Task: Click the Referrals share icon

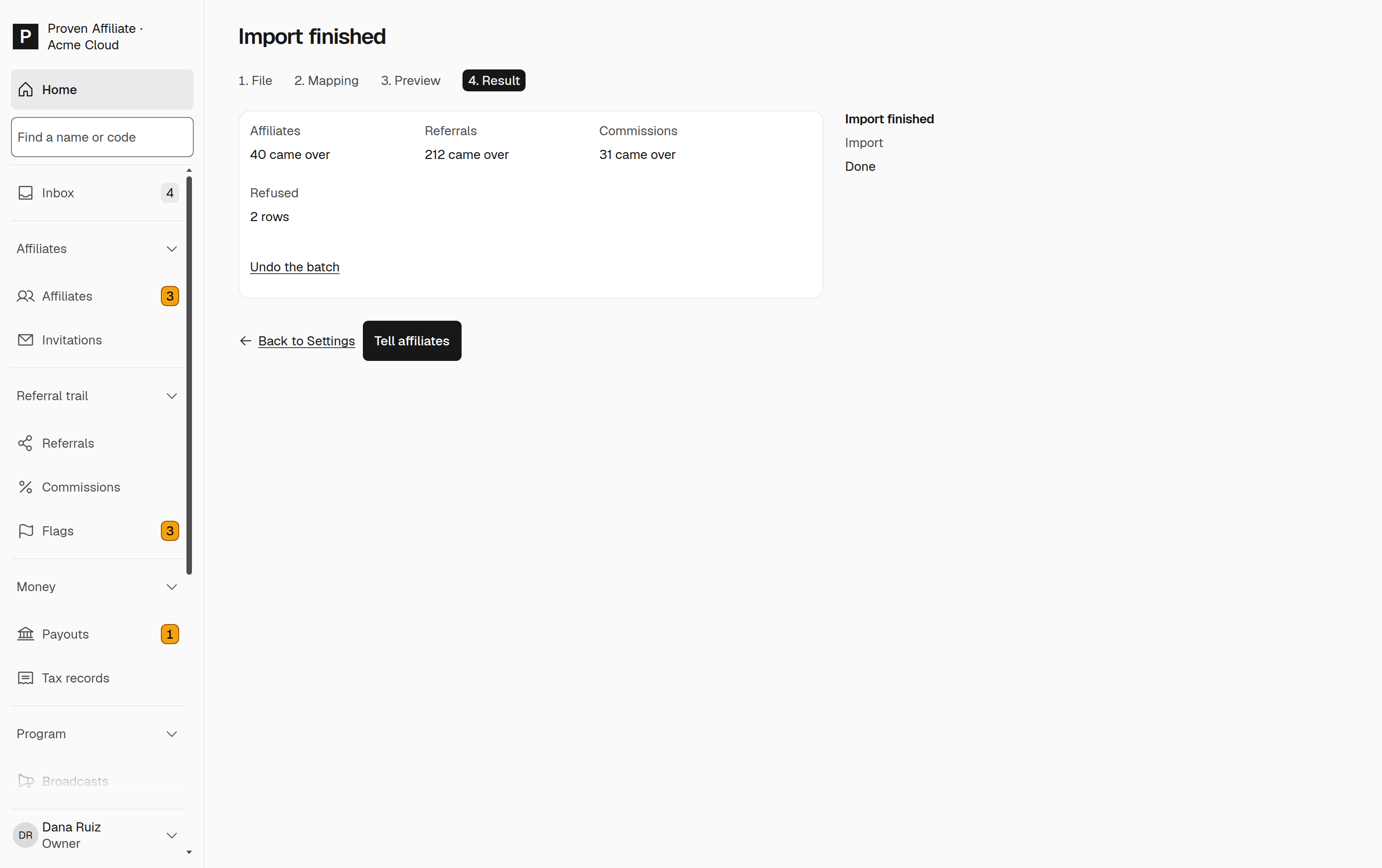Action: [25, 443]
